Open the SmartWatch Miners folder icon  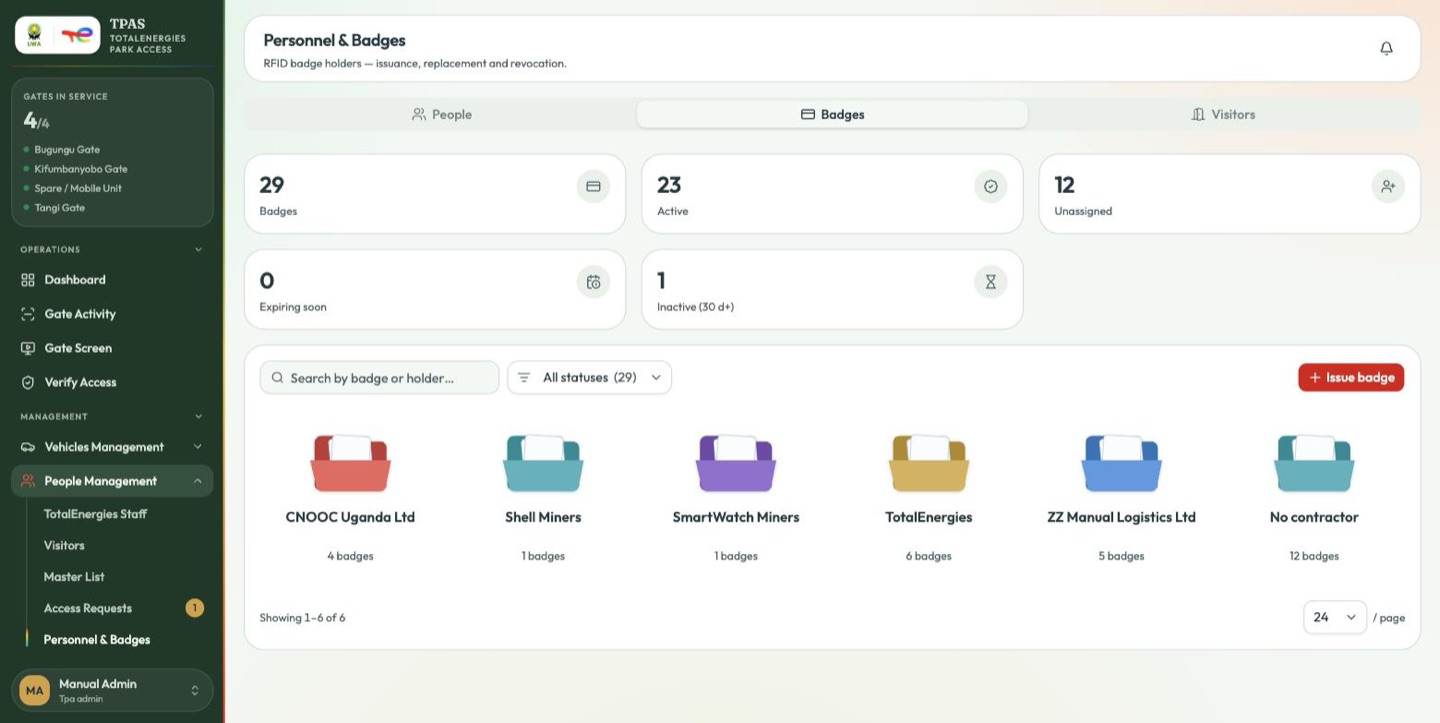pos(736,463)
